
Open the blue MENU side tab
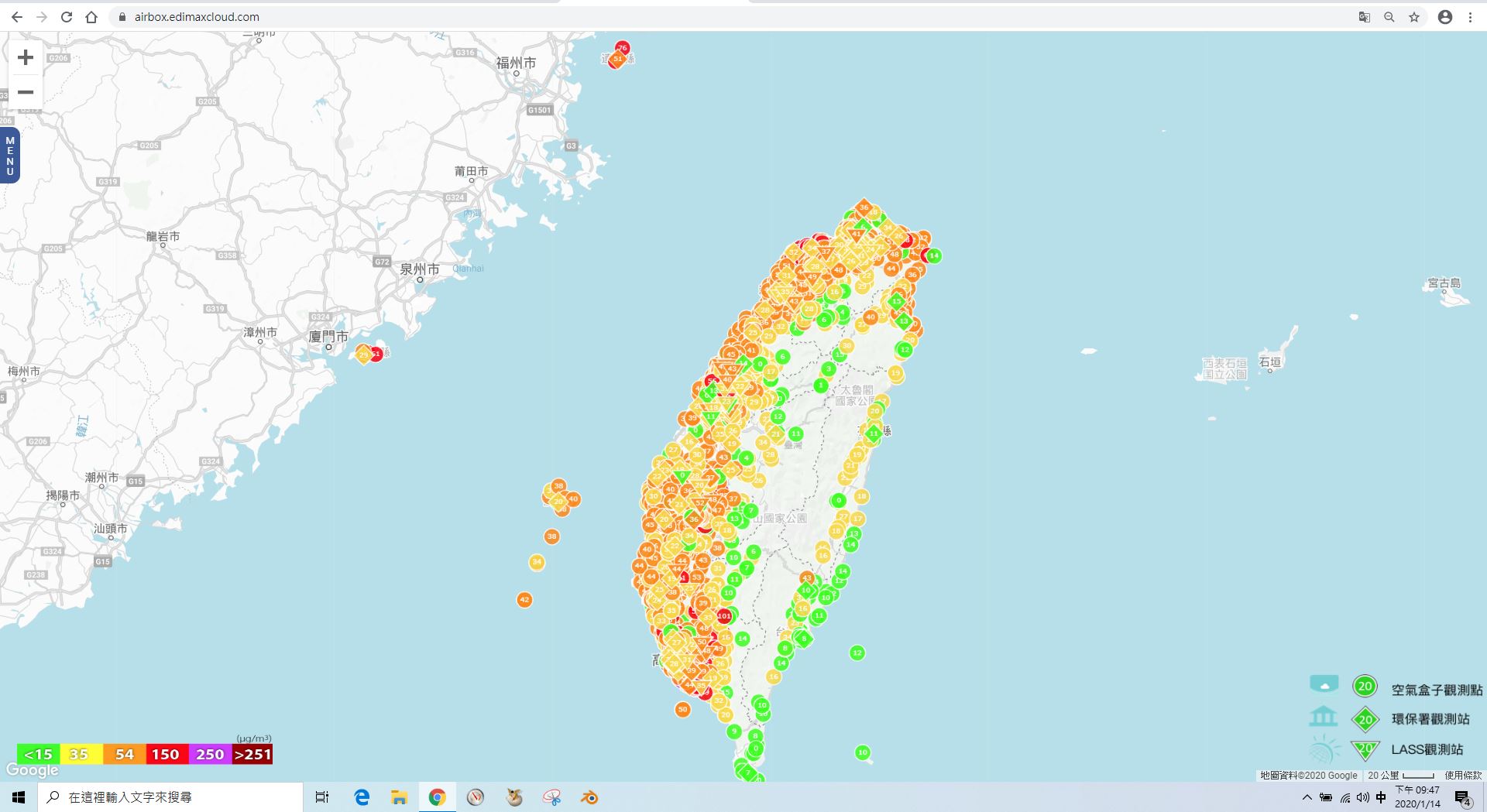(10, 156)
